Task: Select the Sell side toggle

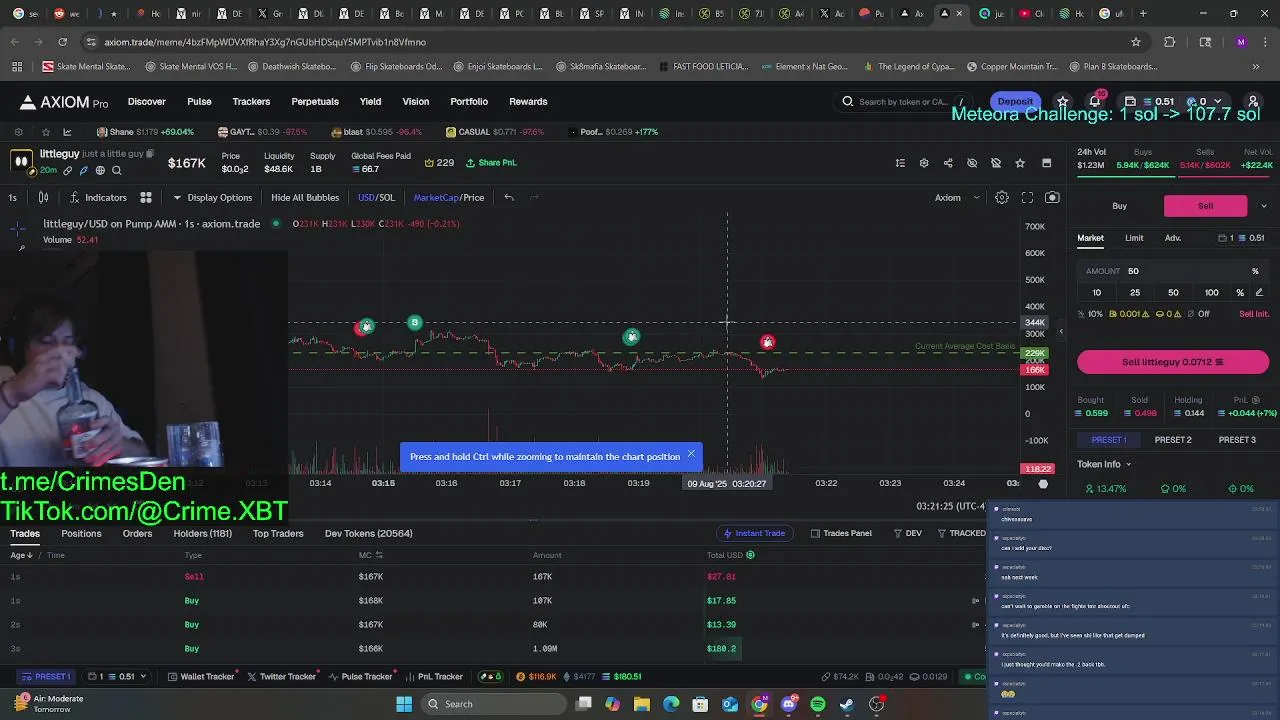Action: [1206, 206]
